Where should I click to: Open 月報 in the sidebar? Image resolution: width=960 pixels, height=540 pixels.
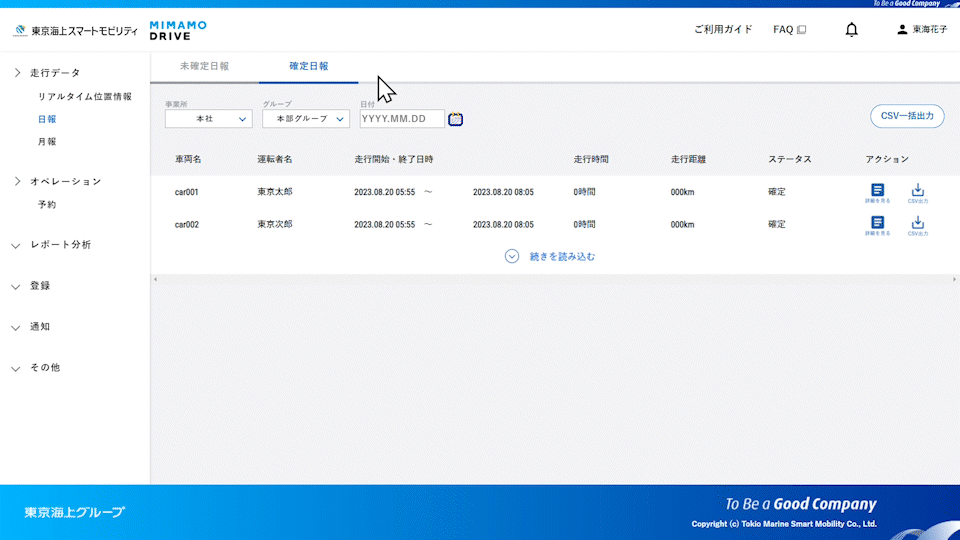click(x=47, y=142)
